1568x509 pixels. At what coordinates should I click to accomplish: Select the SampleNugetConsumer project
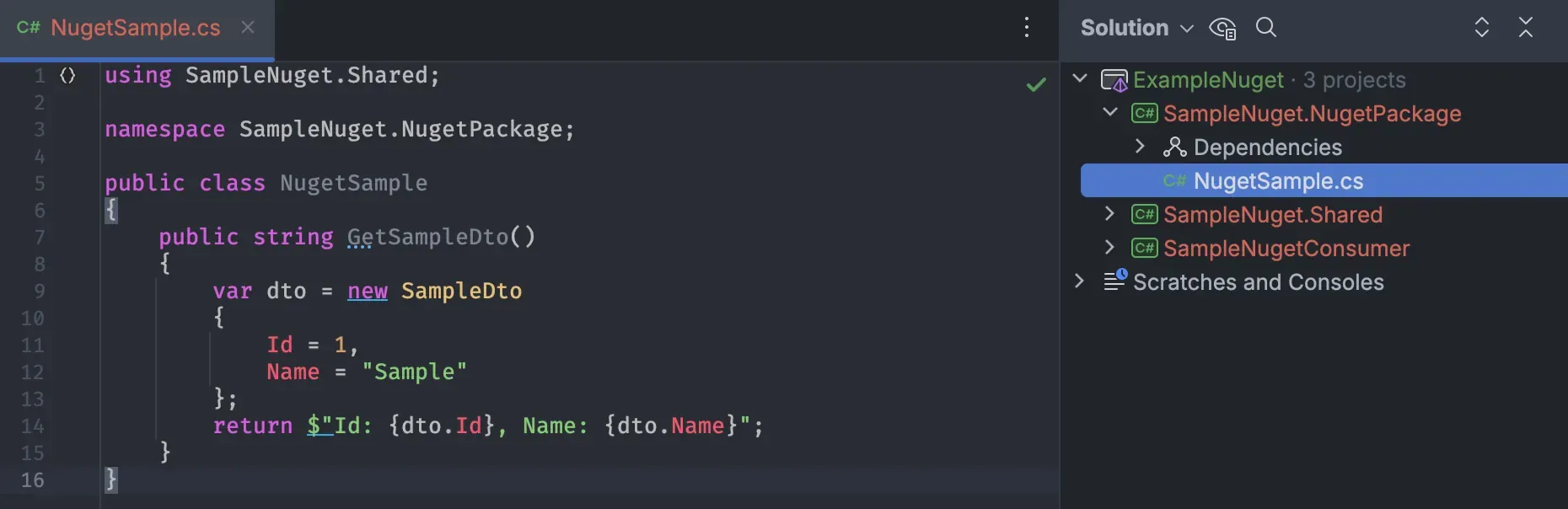[x=1286, y=249]
